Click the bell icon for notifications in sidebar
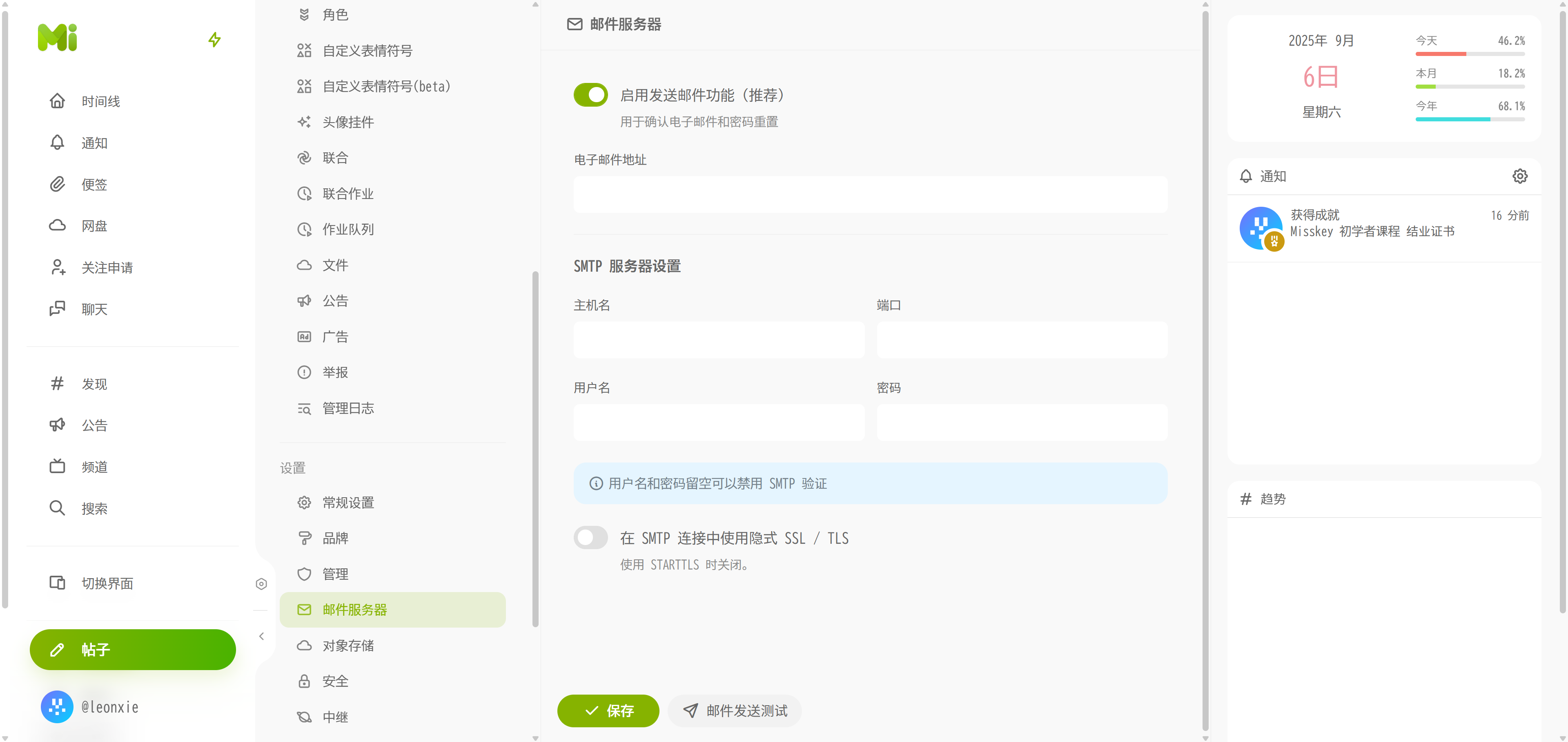The width and height of the screenshot is (1568, 742). [57, 143]
